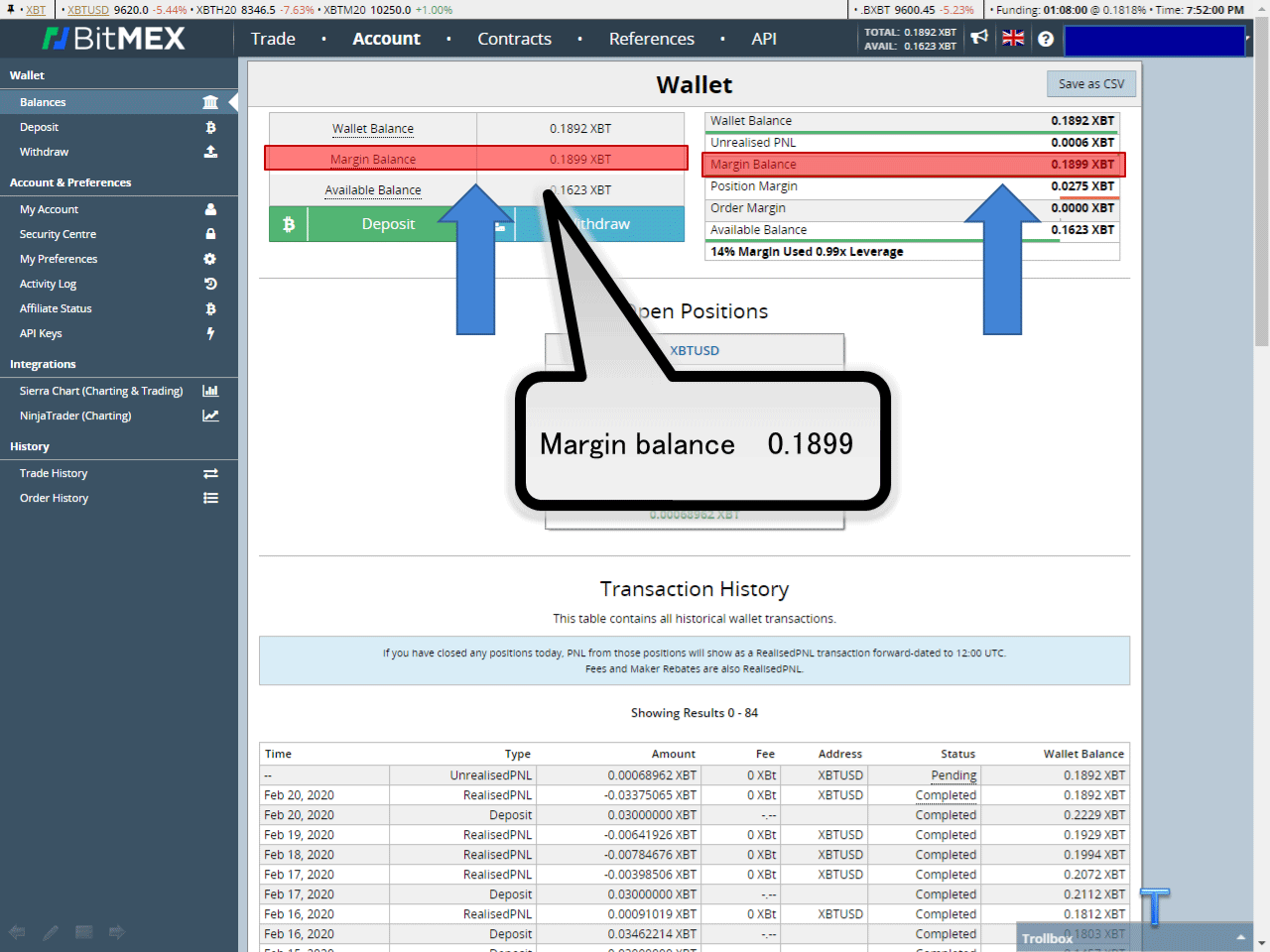Click the announcements megaphone icon
The width and height of the screenshot is (1270, 952).
click(979, 38)
